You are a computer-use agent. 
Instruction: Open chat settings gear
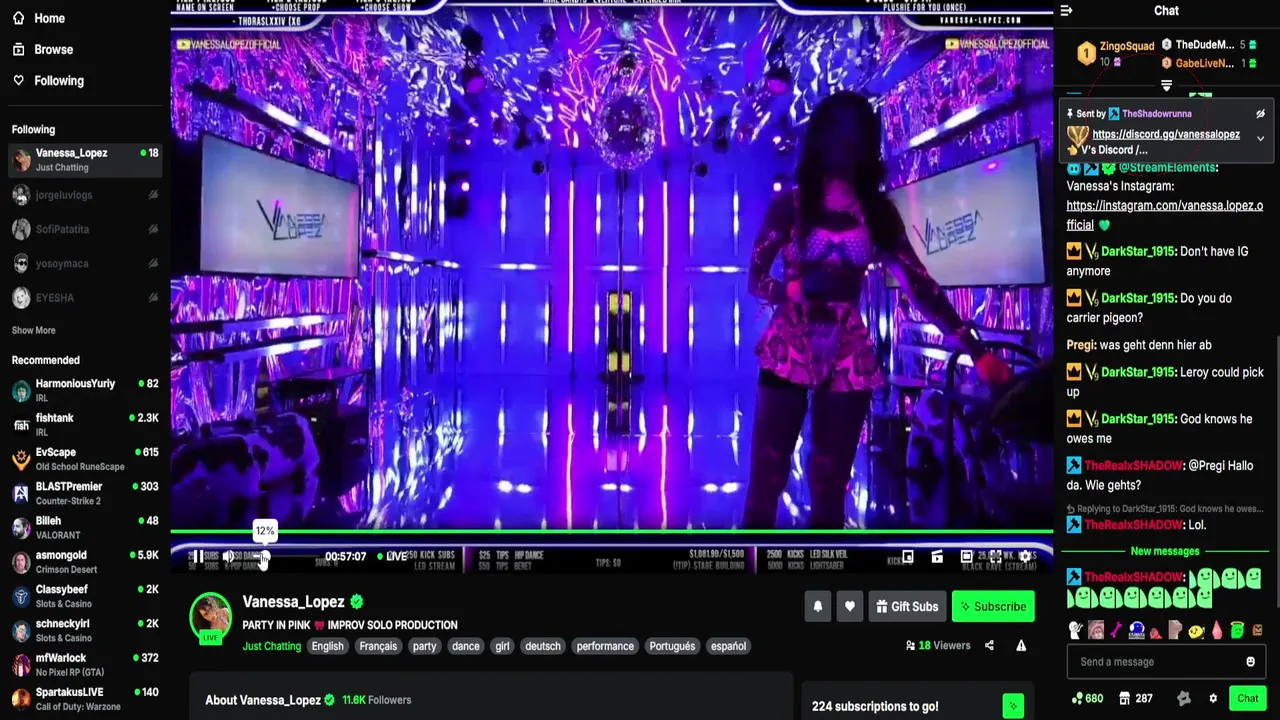click(x=1213, y=698)
